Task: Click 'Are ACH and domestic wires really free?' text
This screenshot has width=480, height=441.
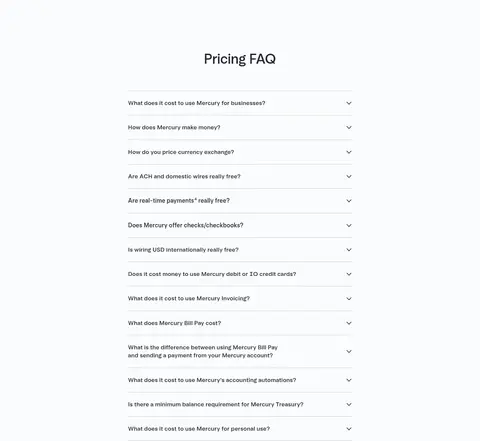Action: click(184, 176)
